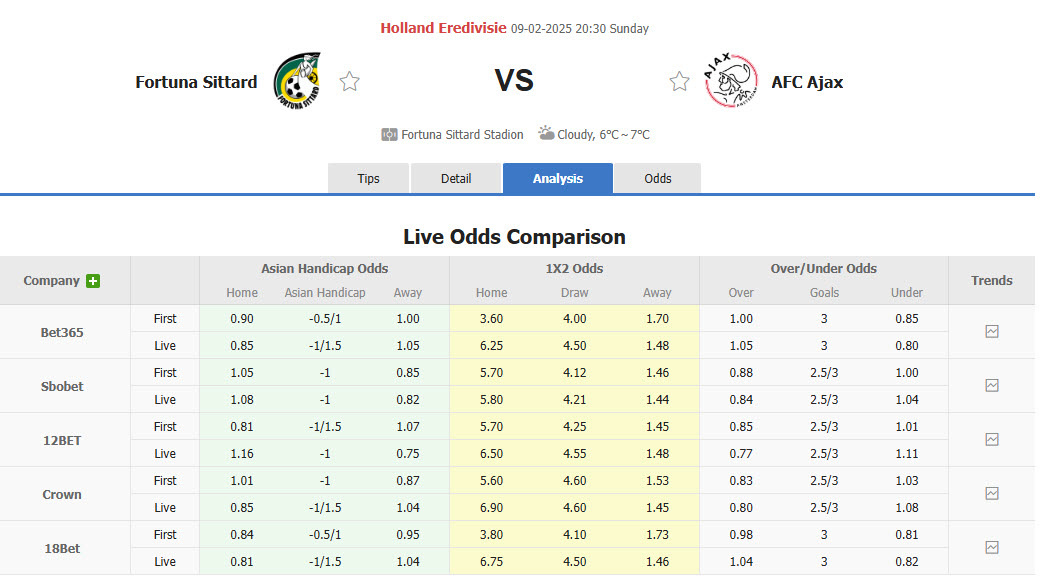Image resolution: width=1043 pixels, height=580 pixels.
Task: Open the trends chart for Bet365
Action: pyautogui.click(x=991, y=330)
